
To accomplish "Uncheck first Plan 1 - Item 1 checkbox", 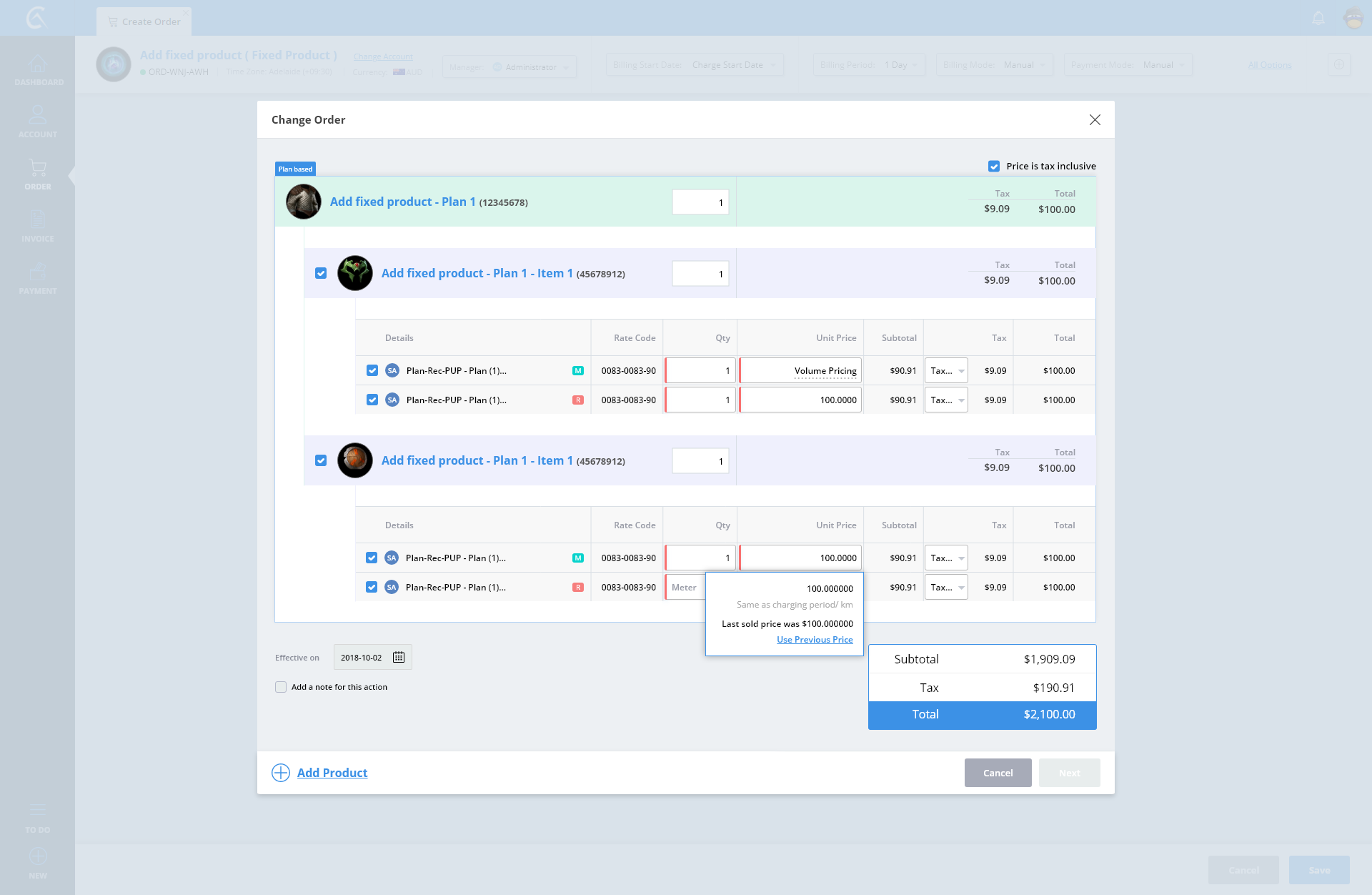I will (321, 273).
